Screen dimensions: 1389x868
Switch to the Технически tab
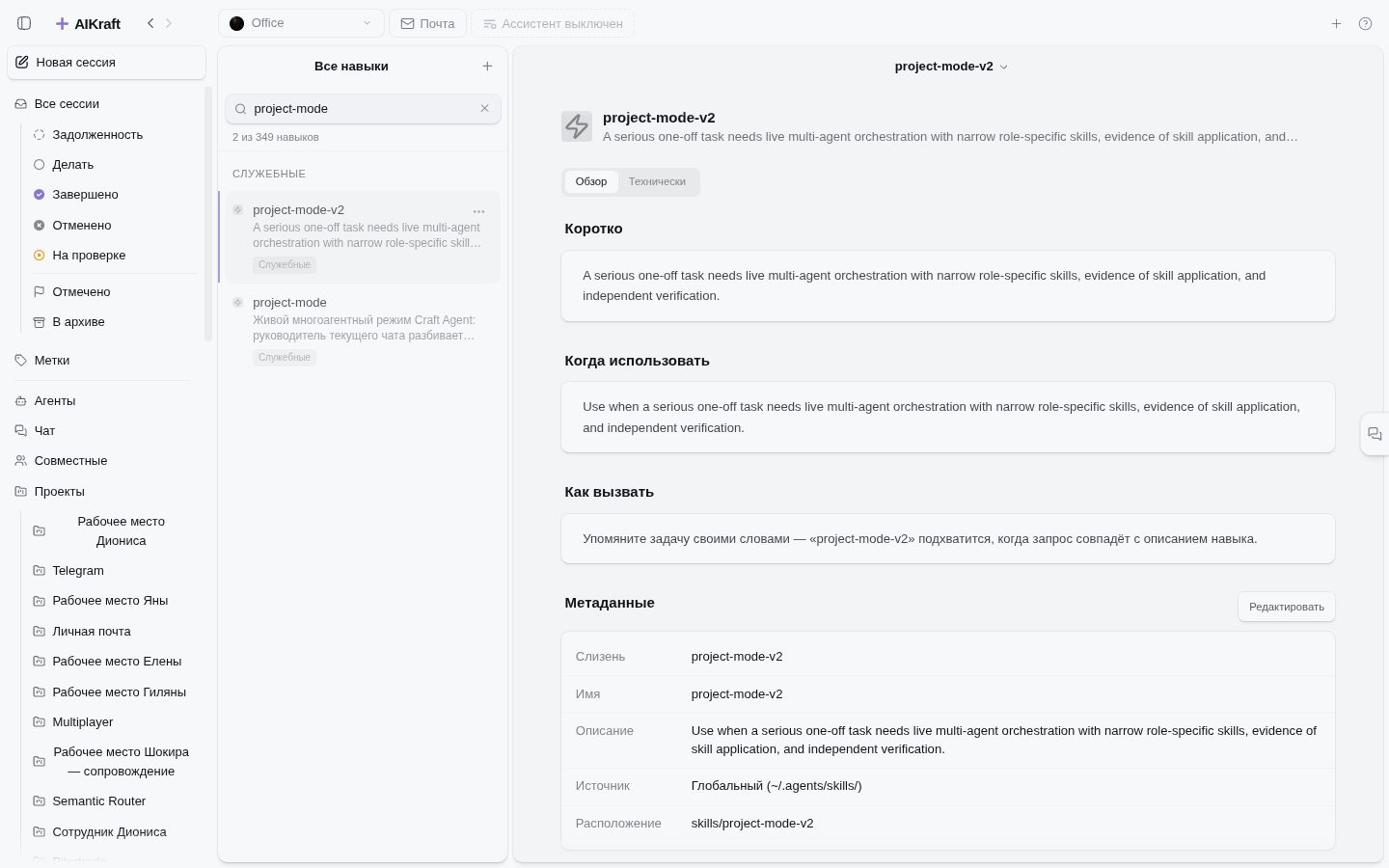click(x=657, y=181)
